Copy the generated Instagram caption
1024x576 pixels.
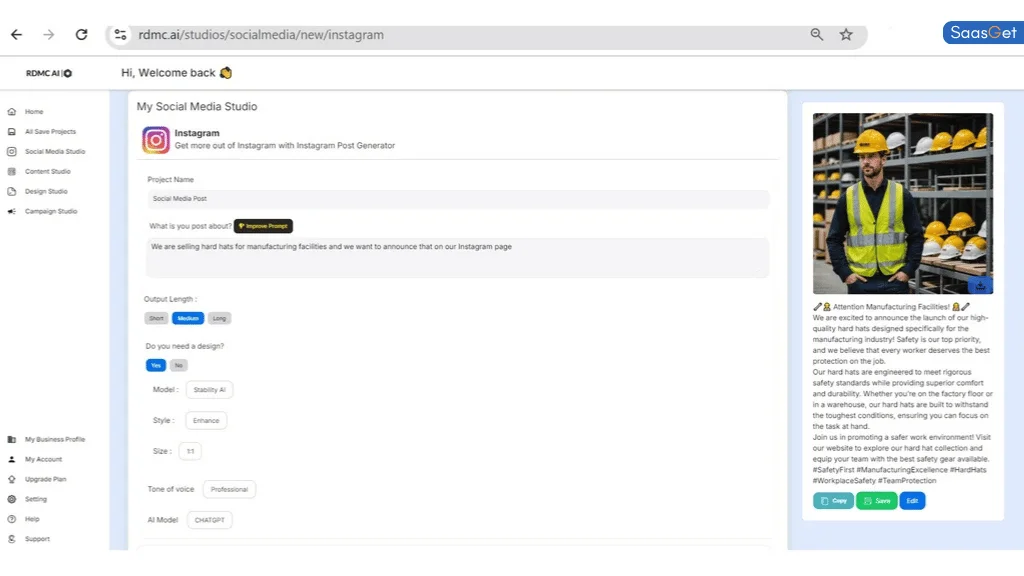click(x=832, y=500)
